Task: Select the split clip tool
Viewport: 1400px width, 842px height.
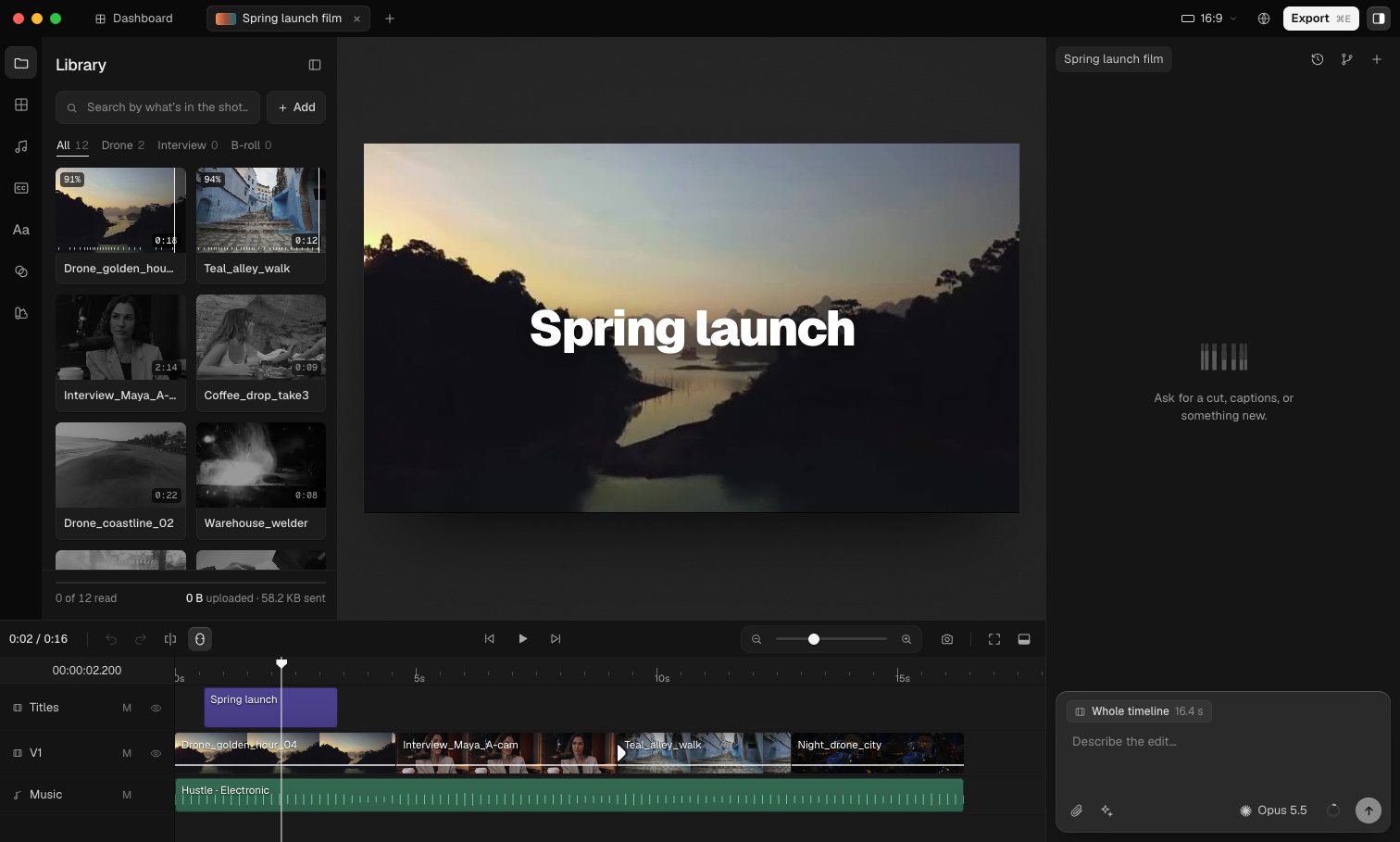Action: (170, 639)
